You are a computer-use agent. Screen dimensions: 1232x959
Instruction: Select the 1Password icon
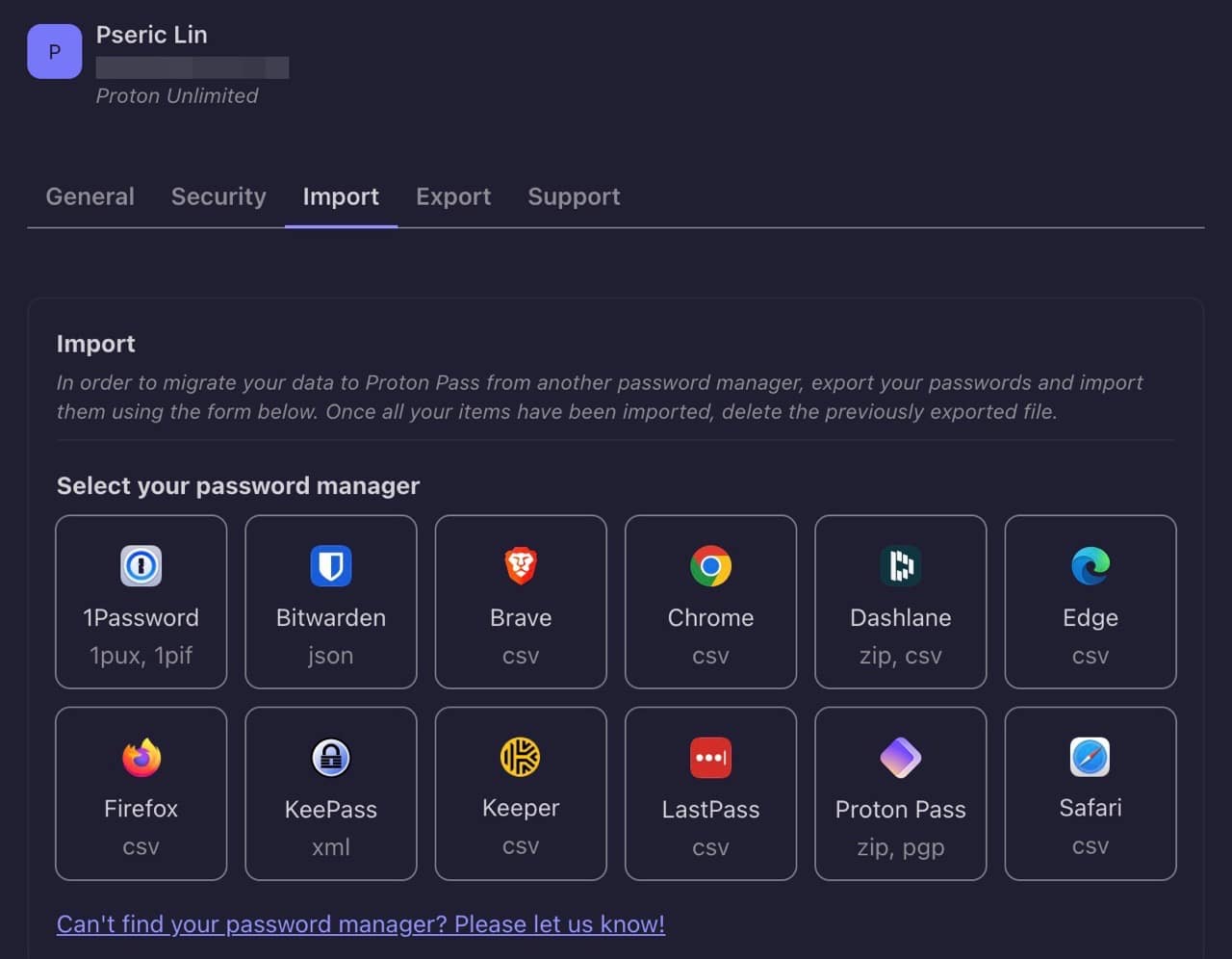pos(141,566)
